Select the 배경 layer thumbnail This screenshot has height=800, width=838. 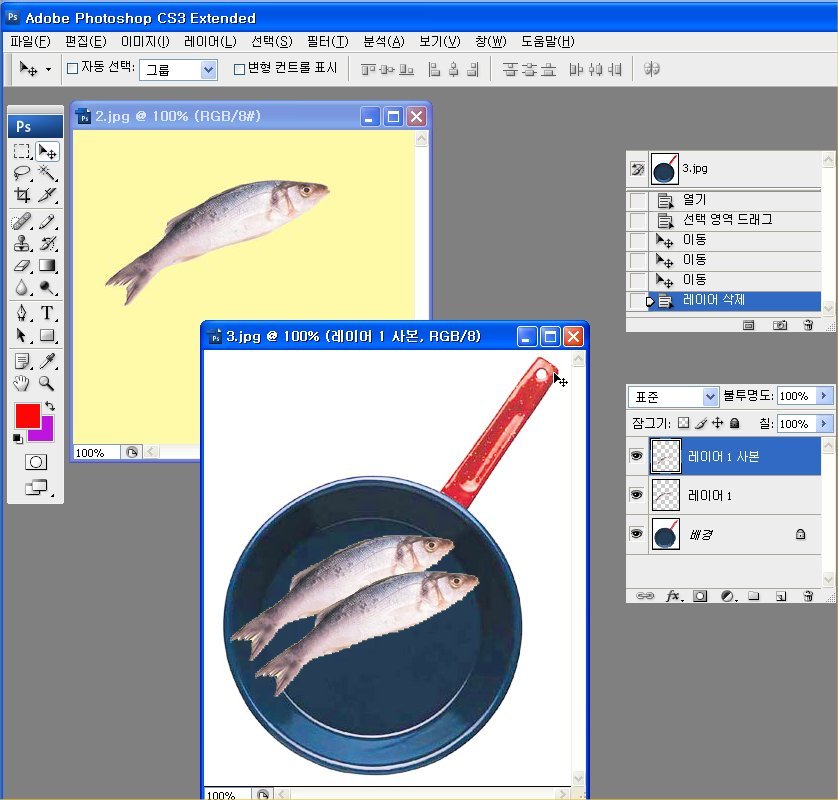pos(665,535)
